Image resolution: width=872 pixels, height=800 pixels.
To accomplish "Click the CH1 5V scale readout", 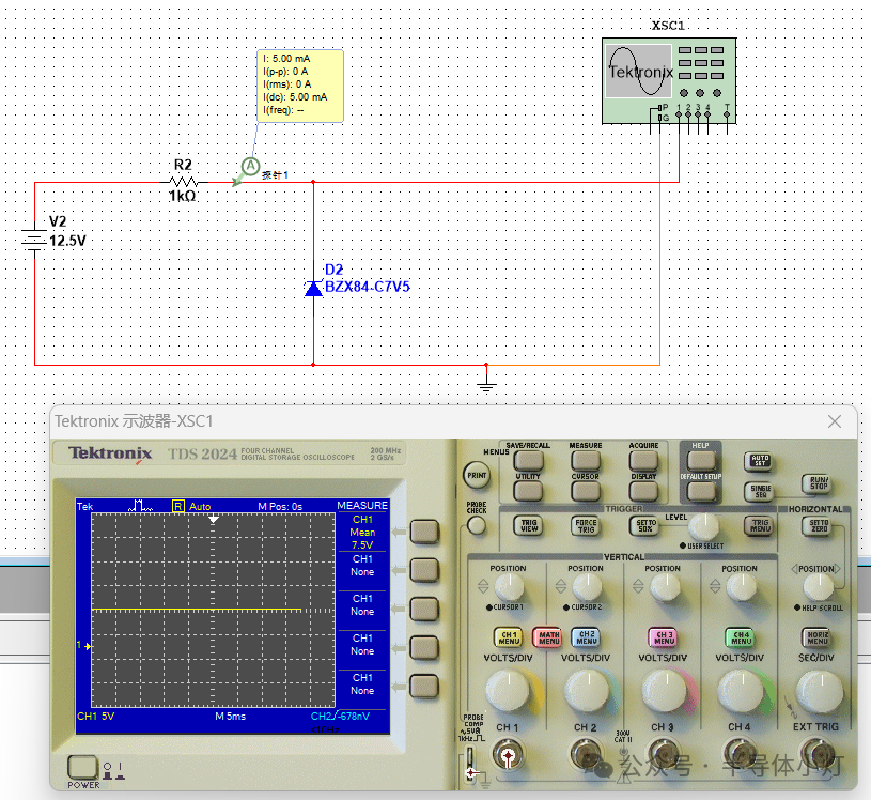I will (x=95, y=716).
